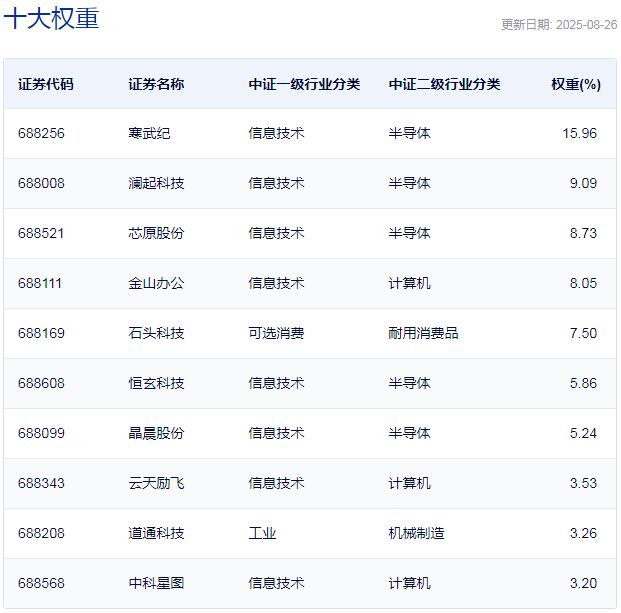Click the update date 2025-08-26

(586, 25)
